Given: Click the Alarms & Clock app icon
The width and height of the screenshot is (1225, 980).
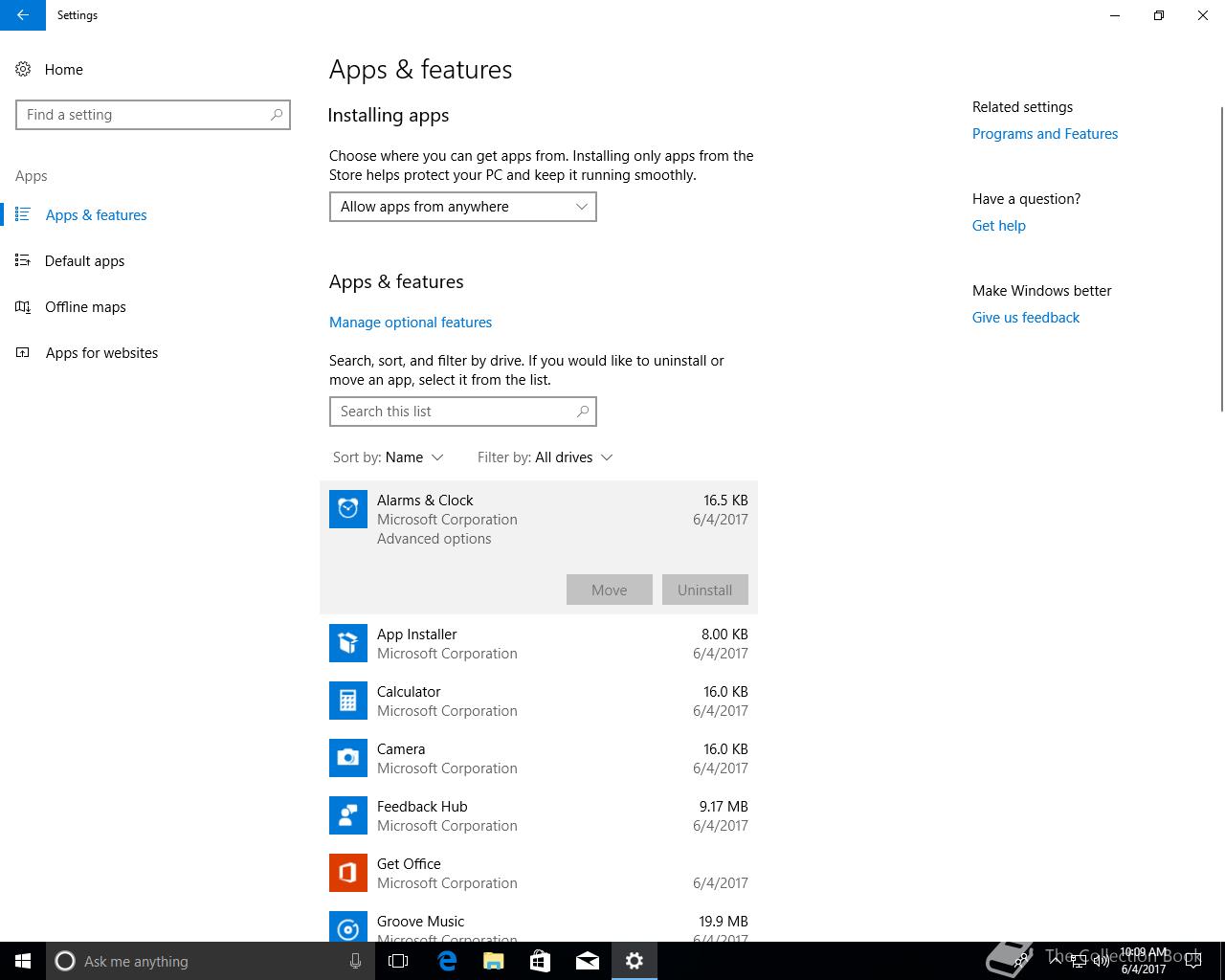Looking at the screenshot, I should (348, 509).
